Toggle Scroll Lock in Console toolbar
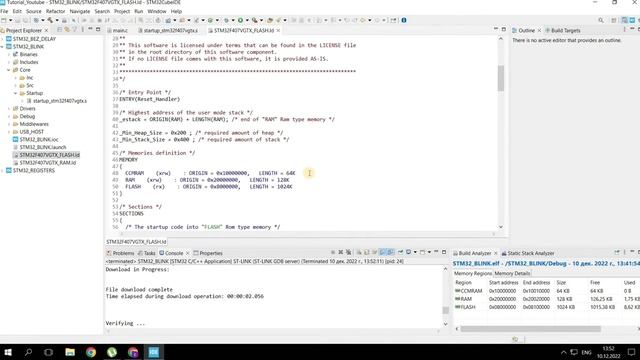The height and width of the screenshot is (360, 640). coord(366,252)
